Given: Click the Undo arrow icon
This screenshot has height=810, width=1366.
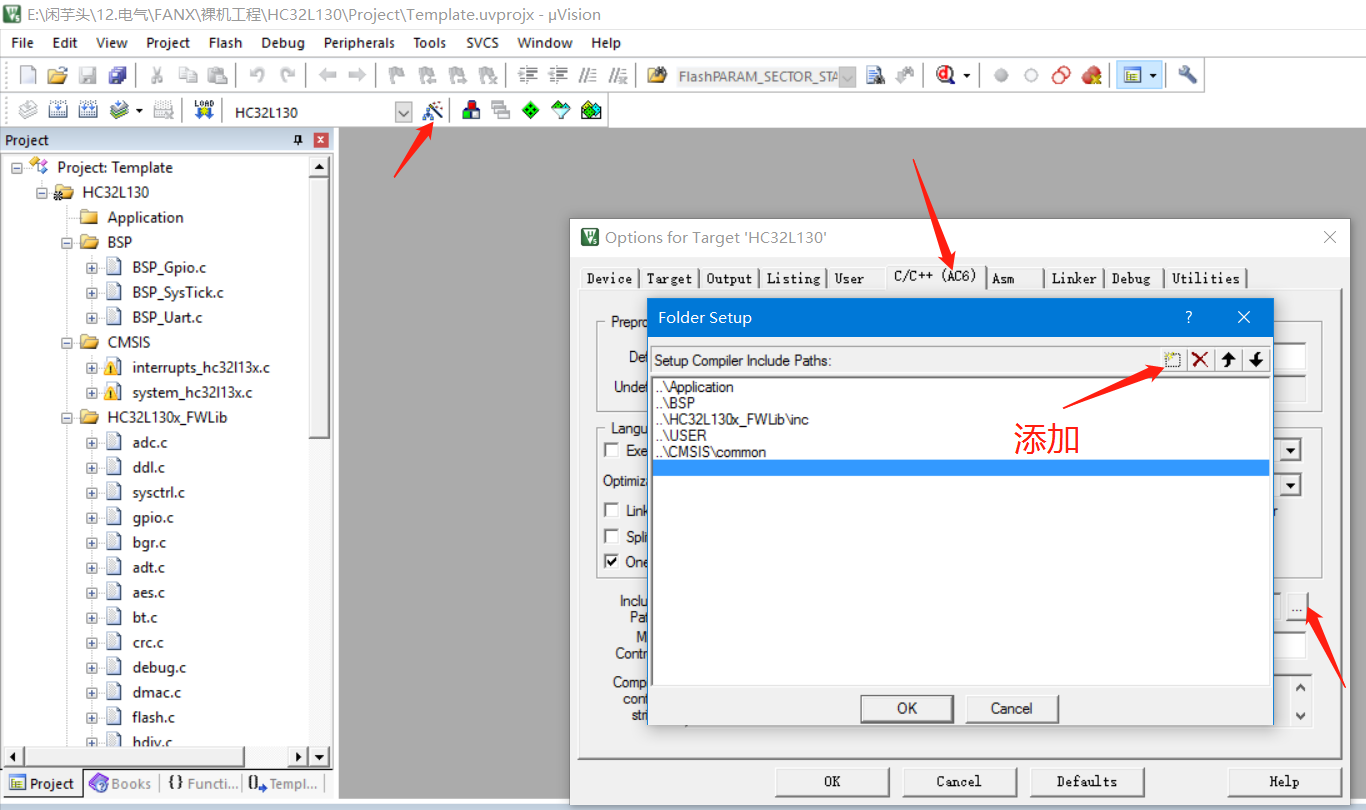Looking at the screenshot, I should (x=256, y=75).
